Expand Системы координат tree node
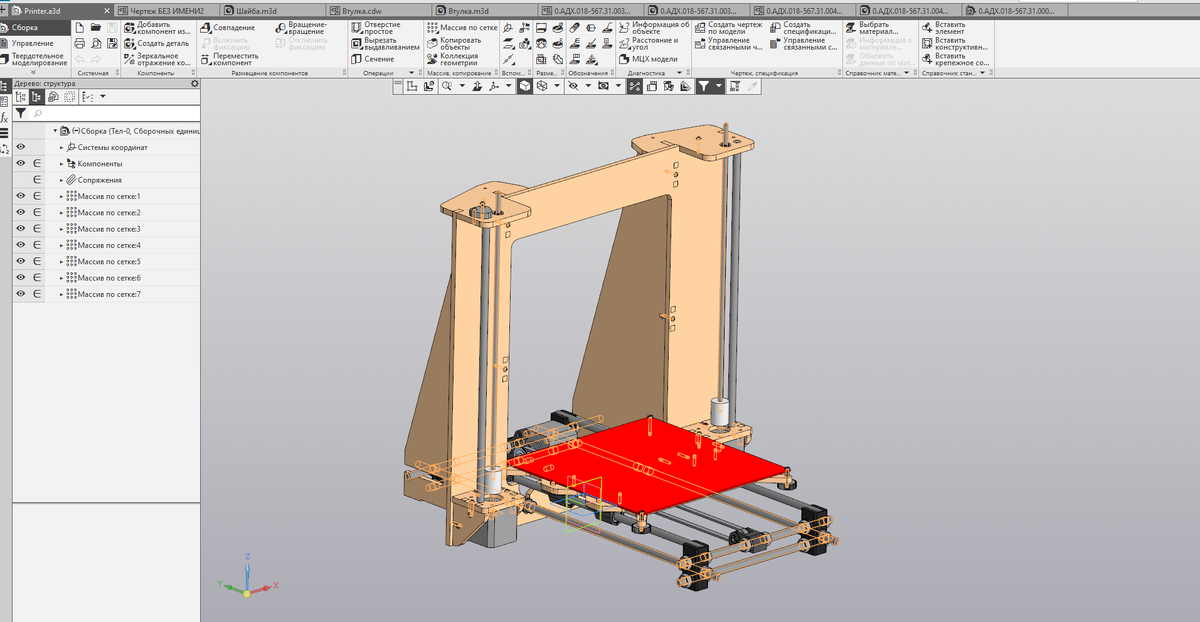 61,147
